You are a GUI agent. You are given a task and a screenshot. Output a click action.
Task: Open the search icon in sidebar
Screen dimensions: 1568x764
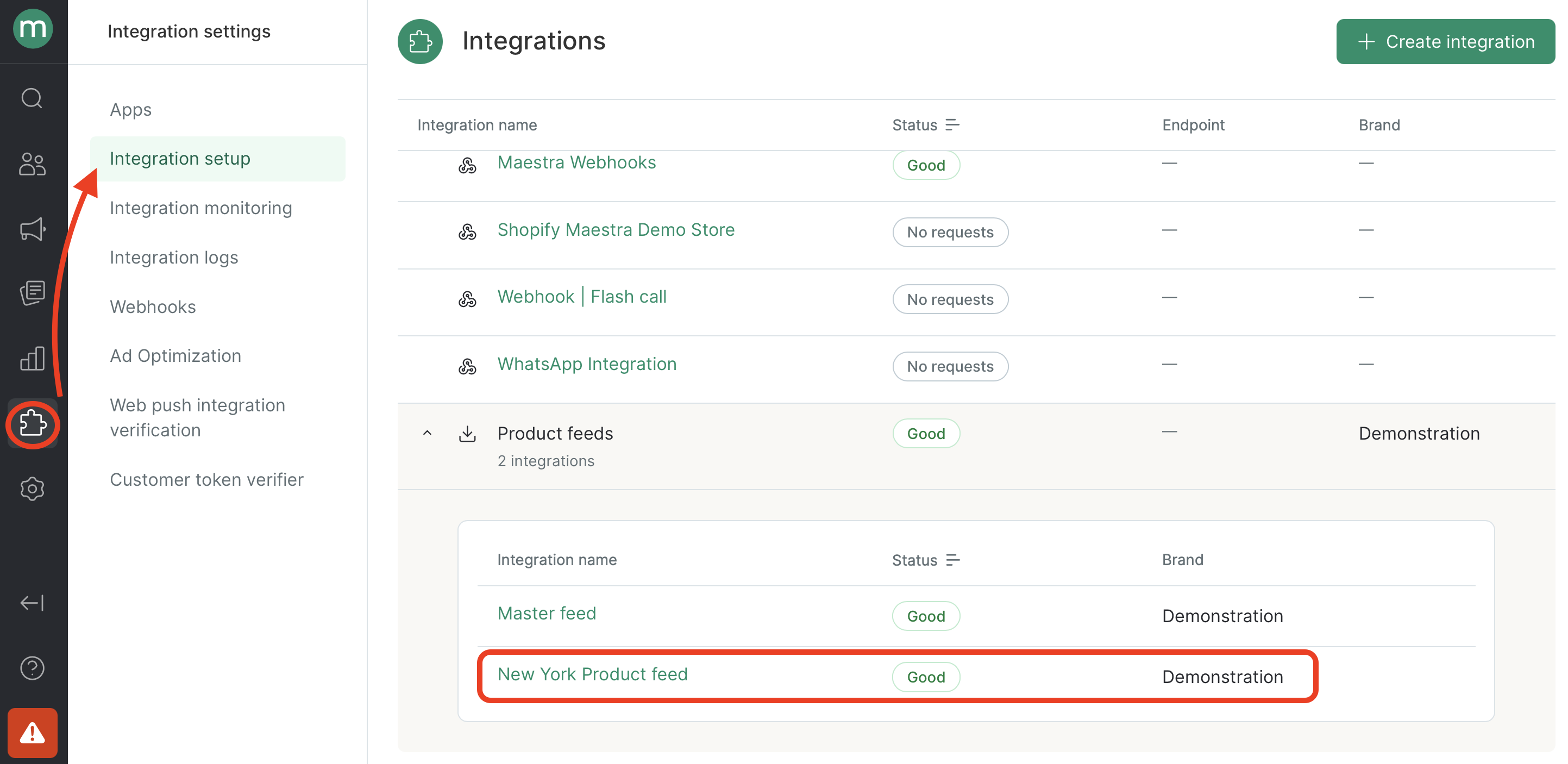tap(32, 98)
